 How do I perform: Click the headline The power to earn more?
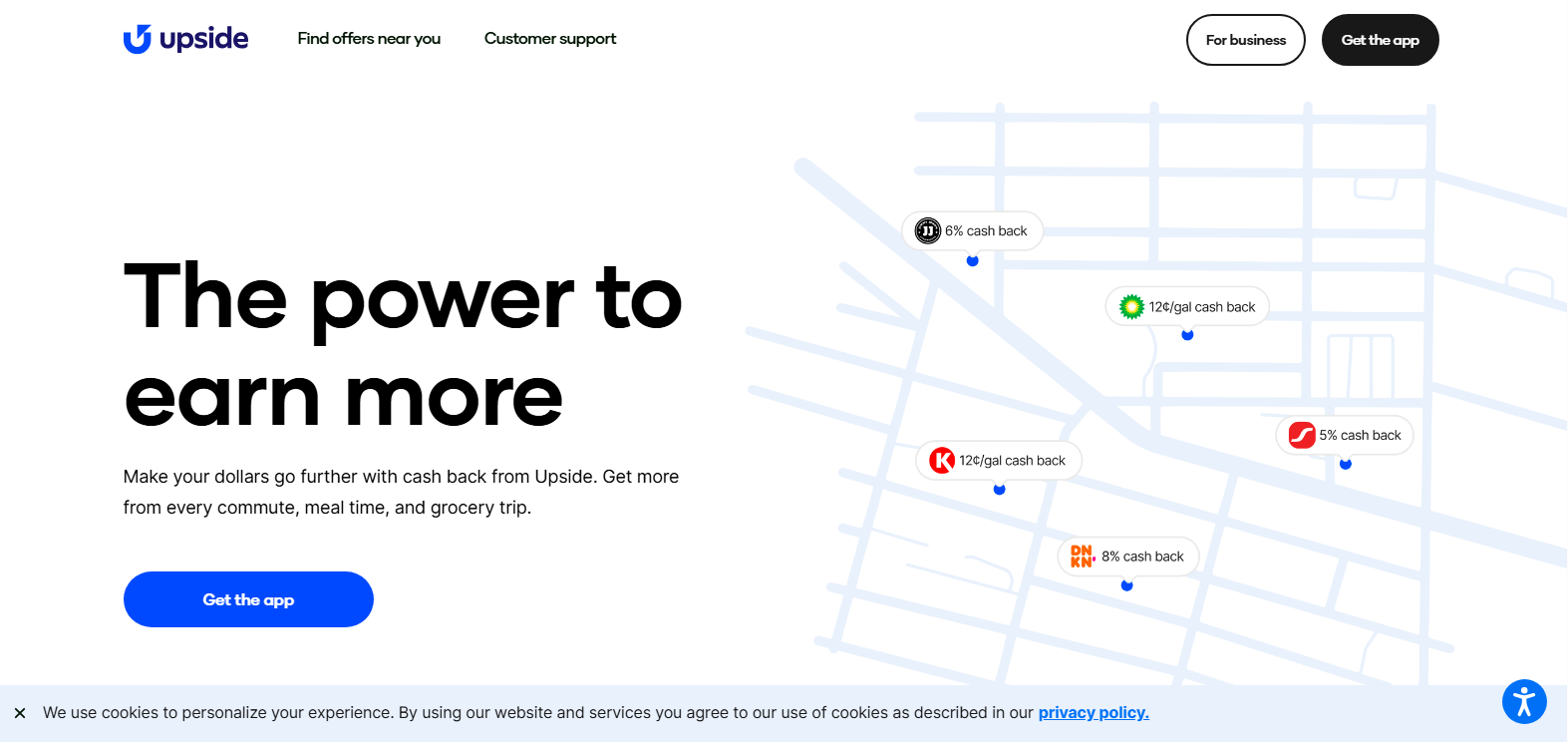coord(403,345)
